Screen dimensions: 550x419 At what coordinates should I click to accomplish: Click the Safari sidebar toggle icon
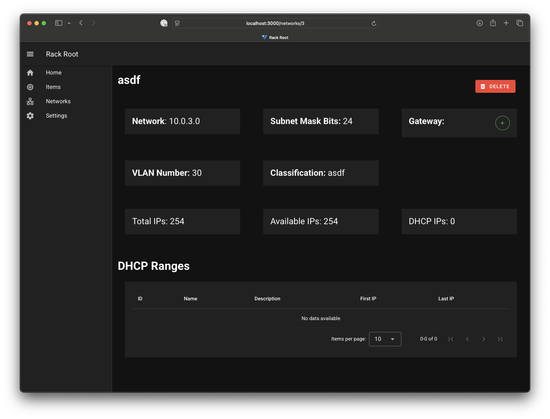coord(59,23)
